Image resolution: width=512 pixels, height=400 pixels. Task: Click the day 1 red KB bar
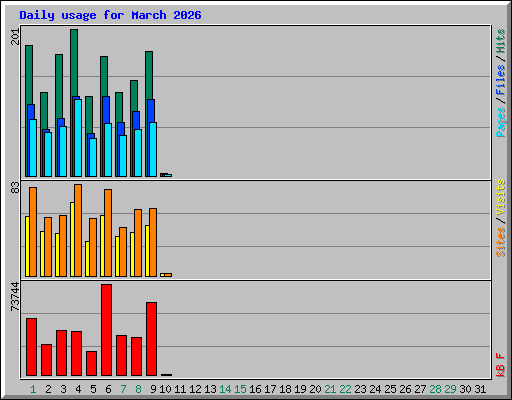[x=31, y=347]
